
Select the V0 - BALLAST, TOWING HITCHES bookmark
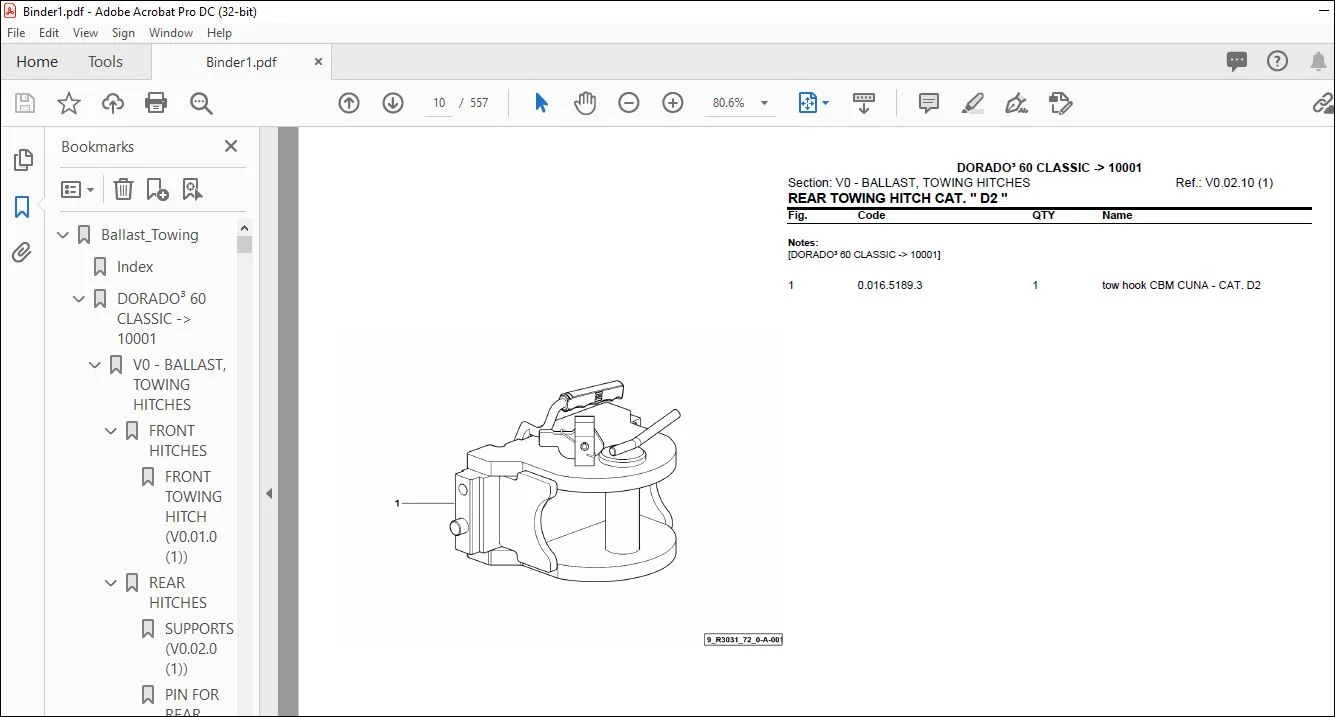click(179, 385)
